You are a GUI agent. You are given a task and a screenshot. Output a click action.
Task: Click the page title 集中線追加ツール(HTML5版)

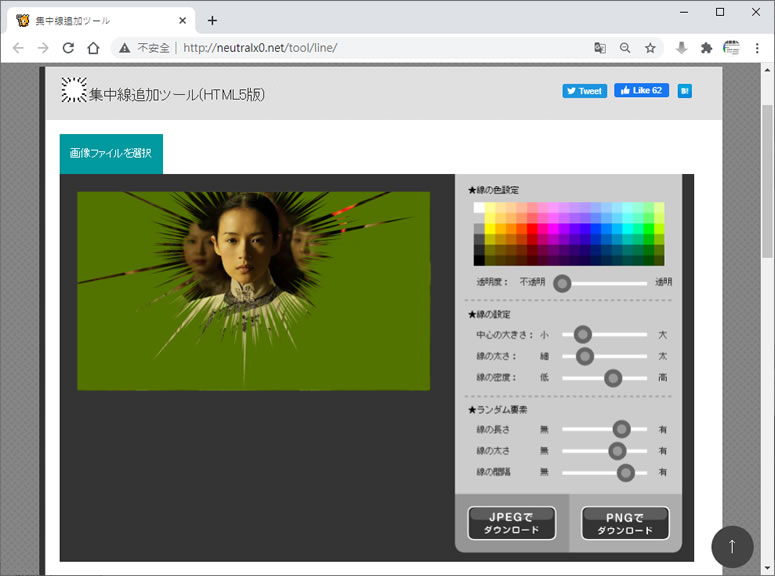177,94
